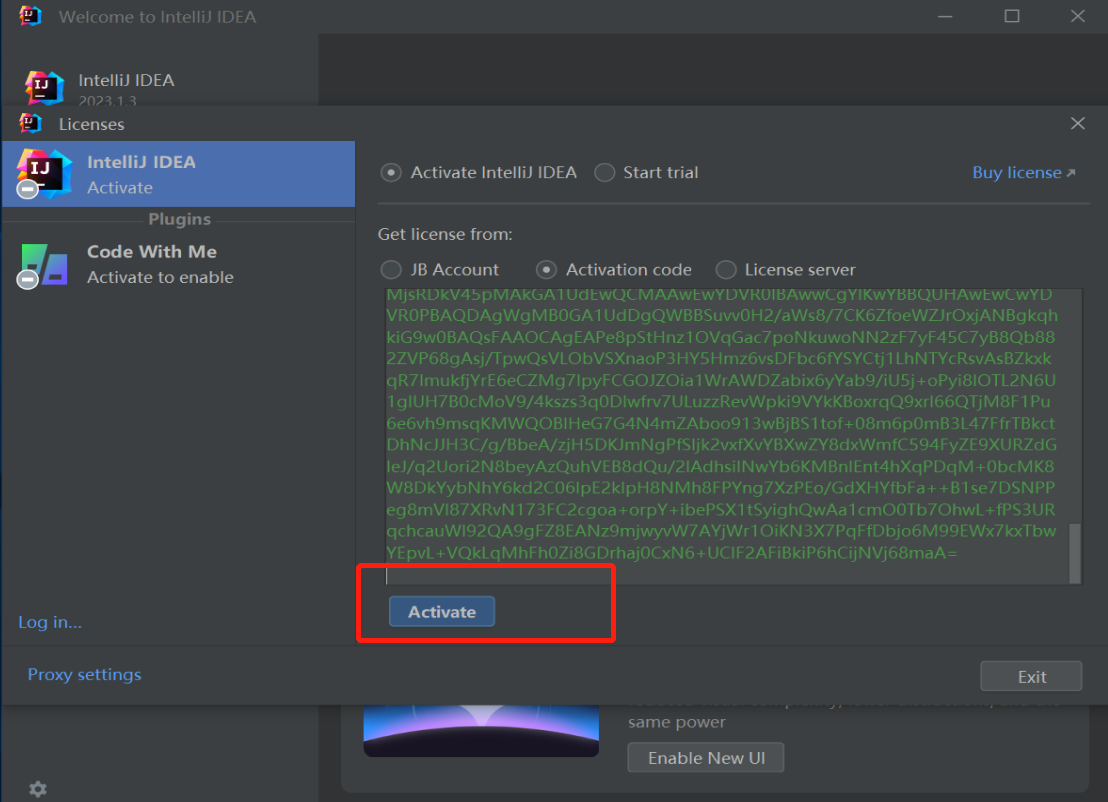Viewport: 1108px width, 802px height.
Task: Click the IntelliJ icon in Welcome window title
Action: (x=29, y=16)
